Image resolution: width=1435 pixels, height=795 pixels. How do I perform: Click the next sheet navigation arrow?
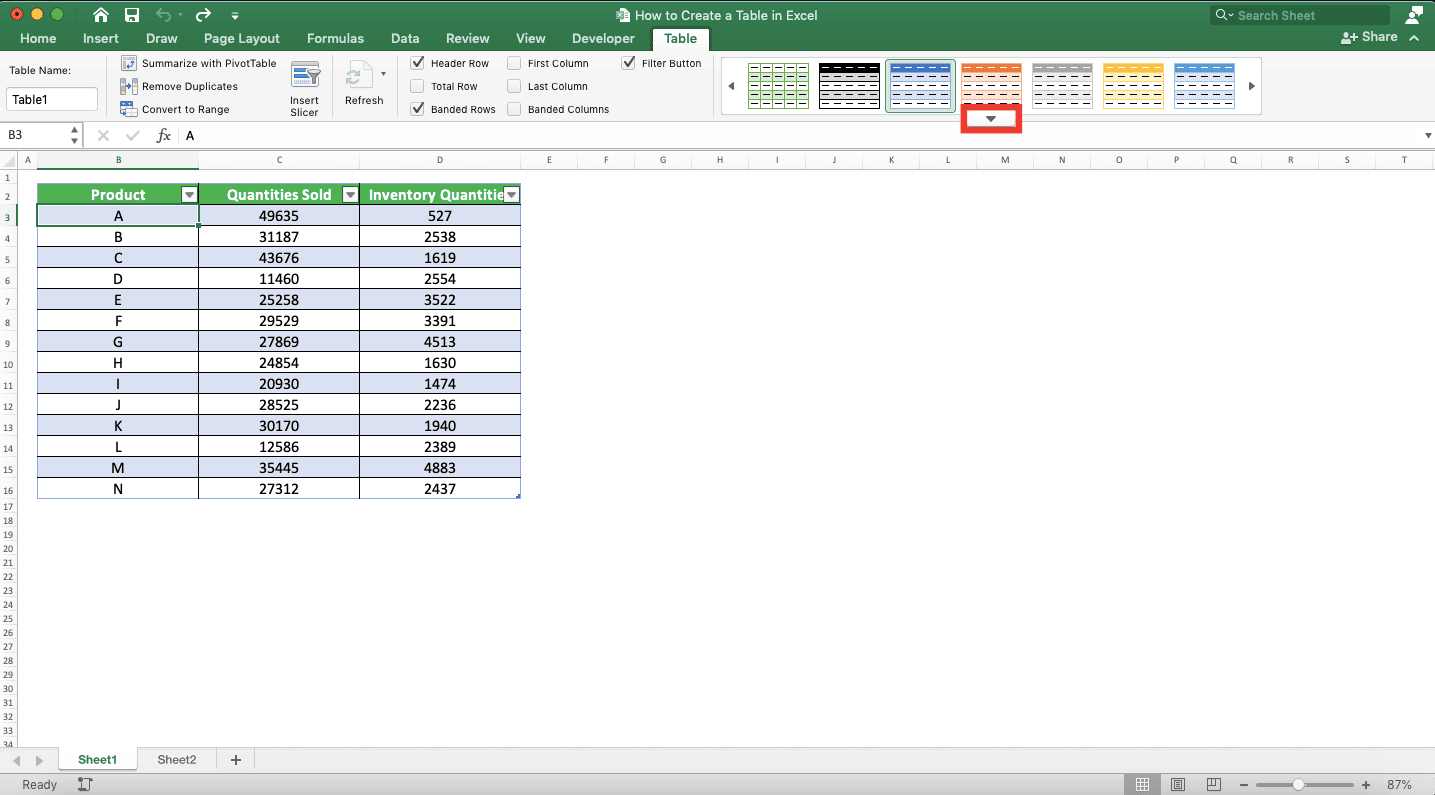pyautogui.click(x=40, y=761)
